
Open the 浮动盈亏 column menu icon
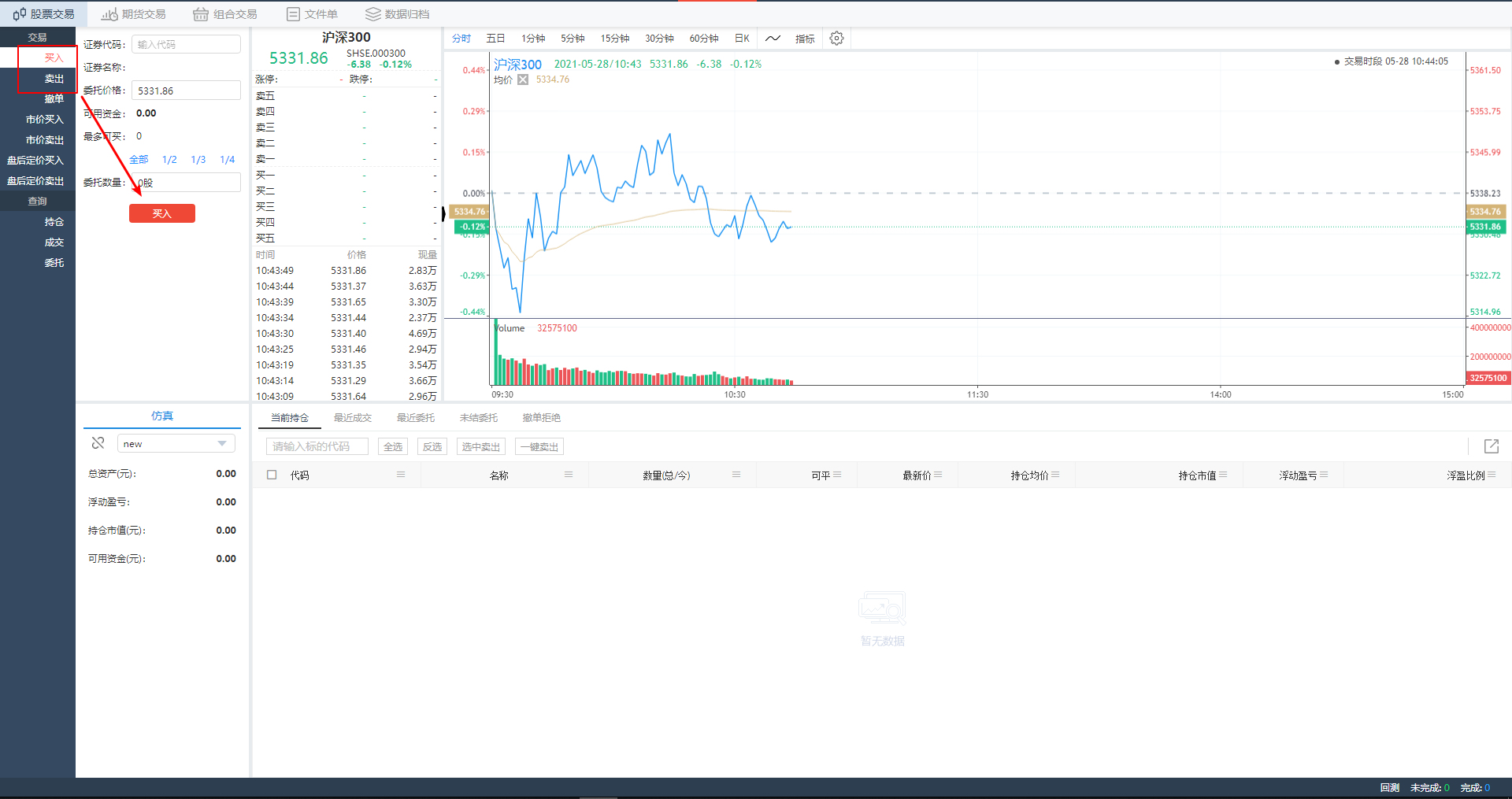[x=1324, y=475]
